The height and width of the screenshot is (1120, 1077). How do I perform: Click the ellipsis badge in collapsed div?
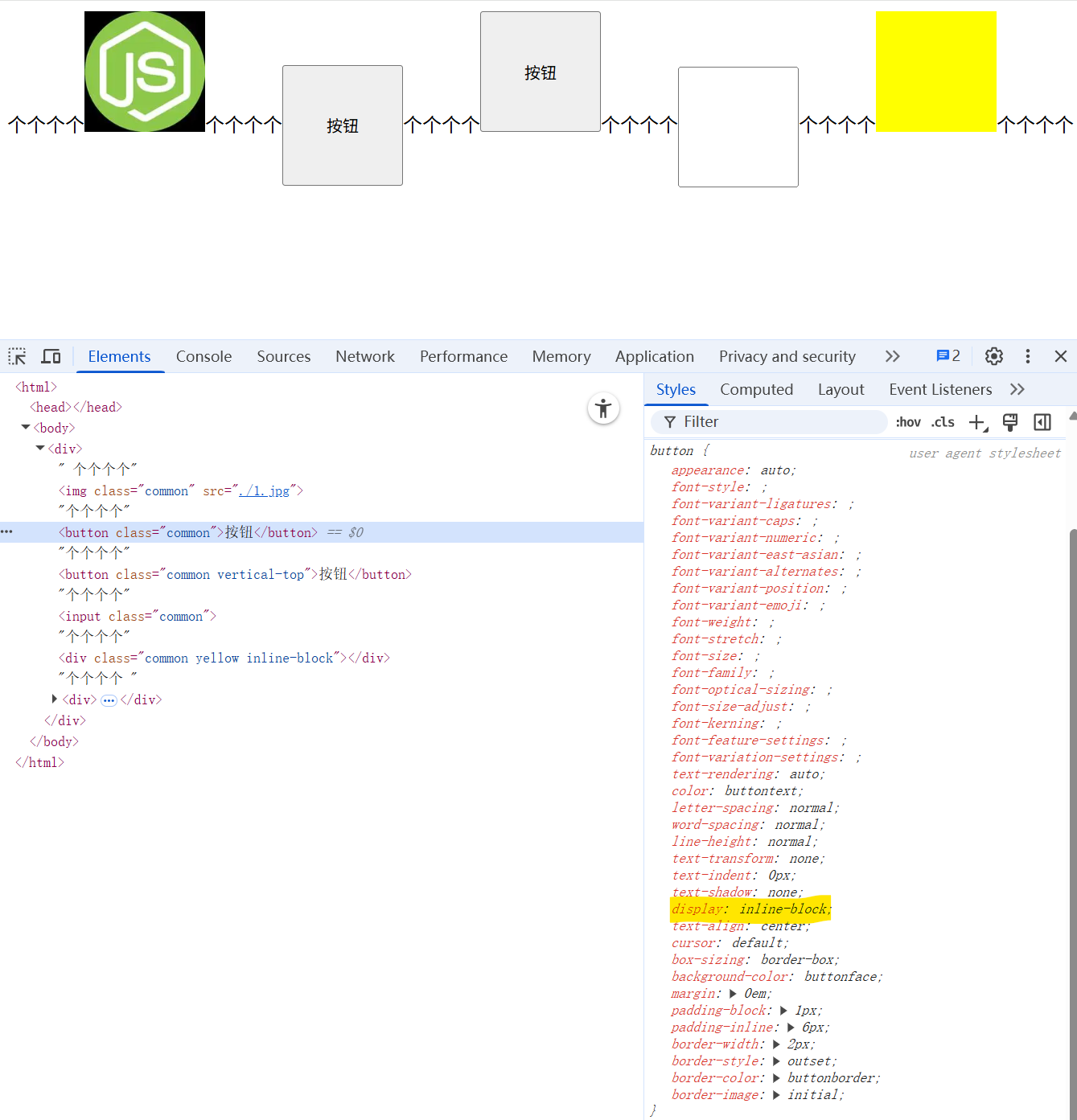click(109, 700)
